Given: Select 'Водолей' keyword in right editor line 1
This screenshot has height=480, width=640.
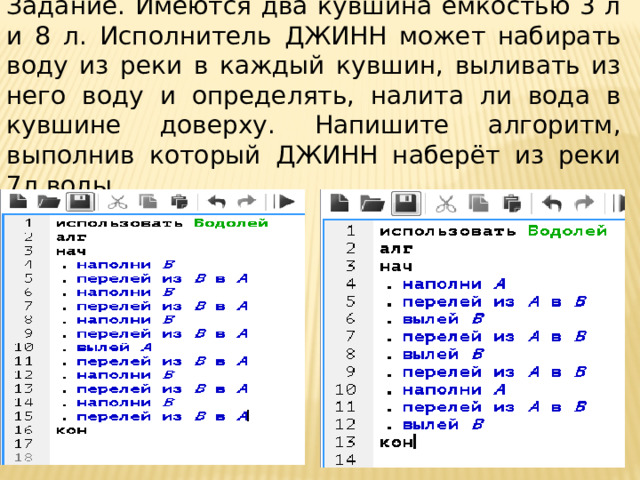Looking at the screenshot, I should click(567, 231).
